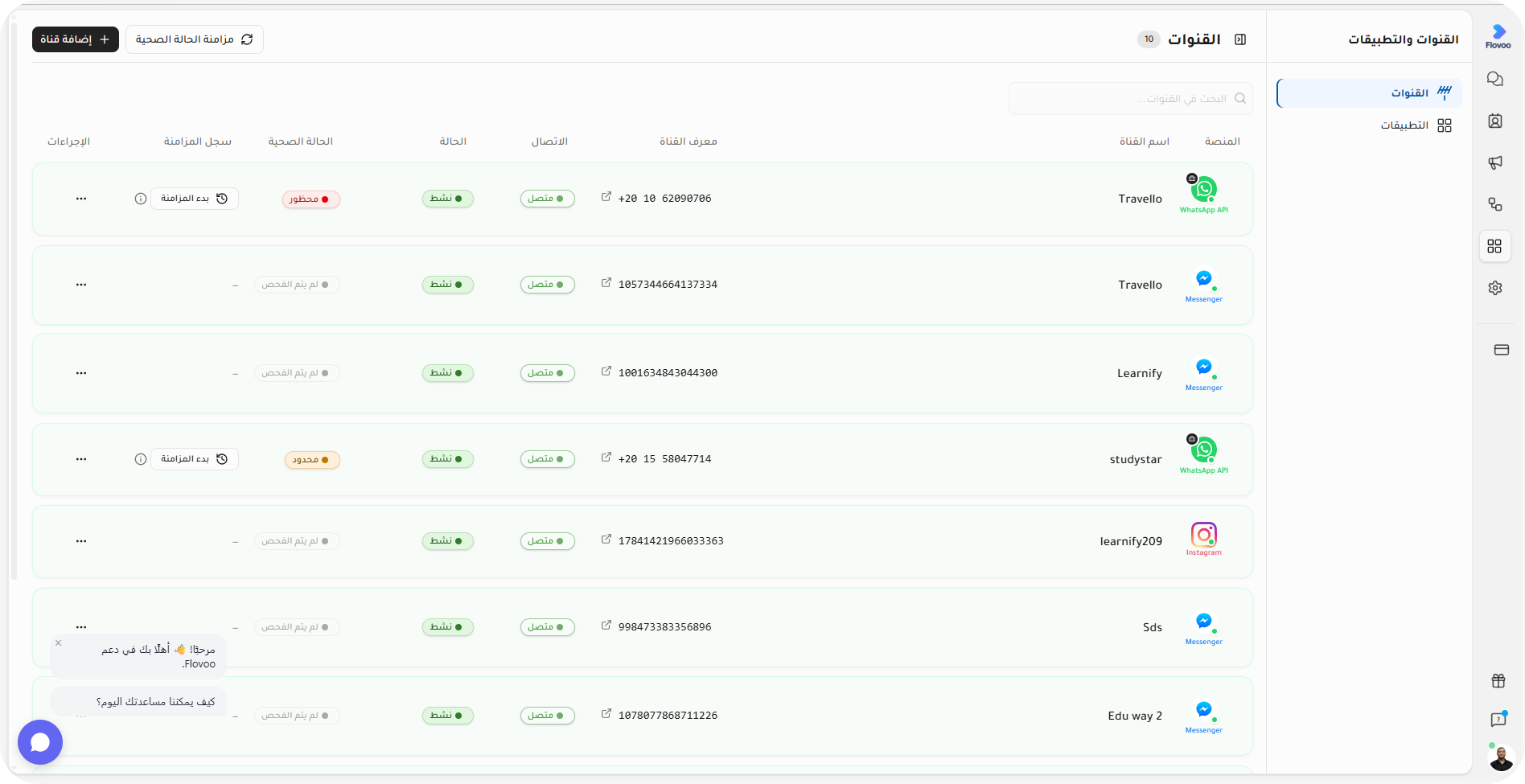
Task: Open the automation flows sidebar icon
Action: pyautogui.click(x=1495, y=204)
